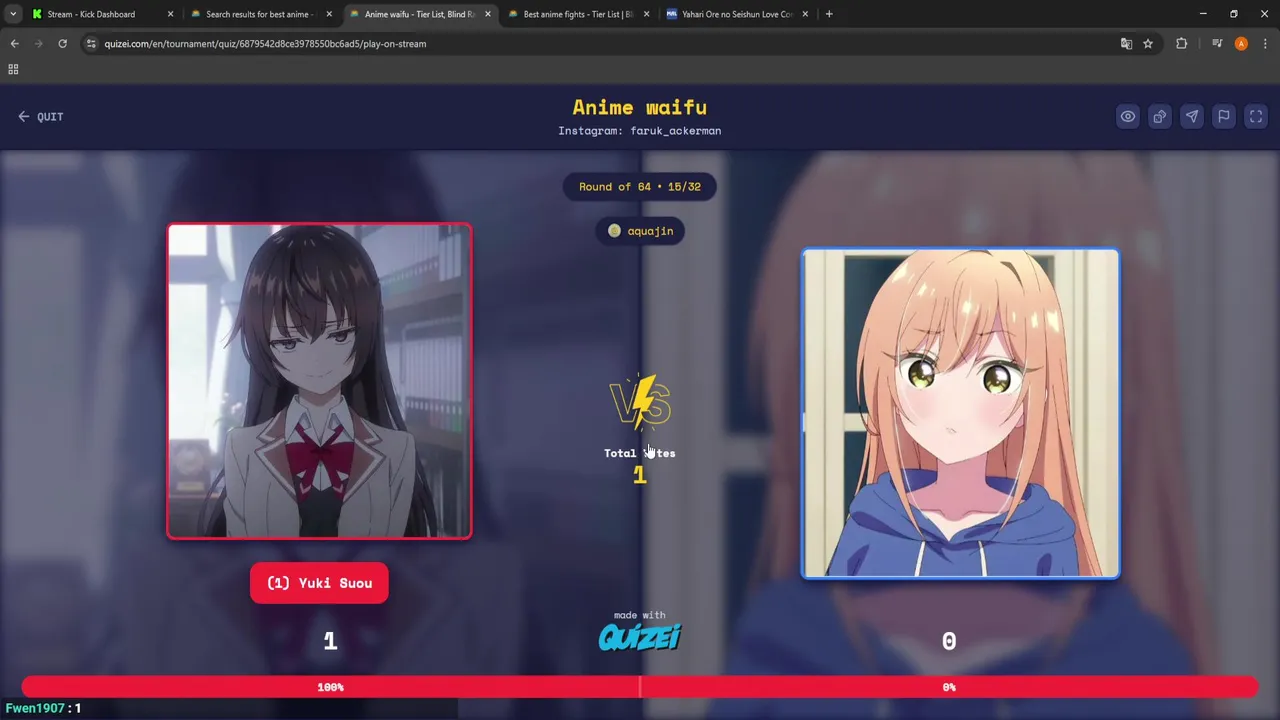Close the Yahari Ore no Seishun tab
The height and width of the screenshot is (720, 1280).
pos(805,14)
